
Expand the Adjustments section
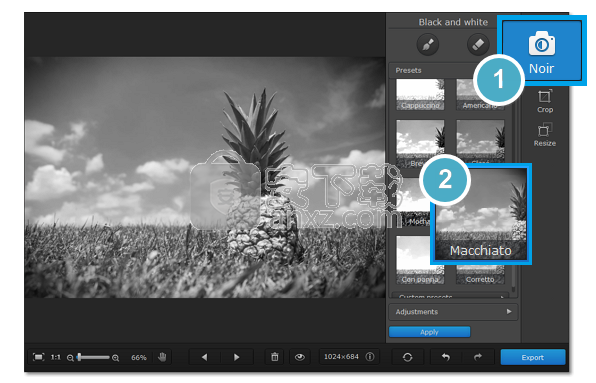coord(453,312)
